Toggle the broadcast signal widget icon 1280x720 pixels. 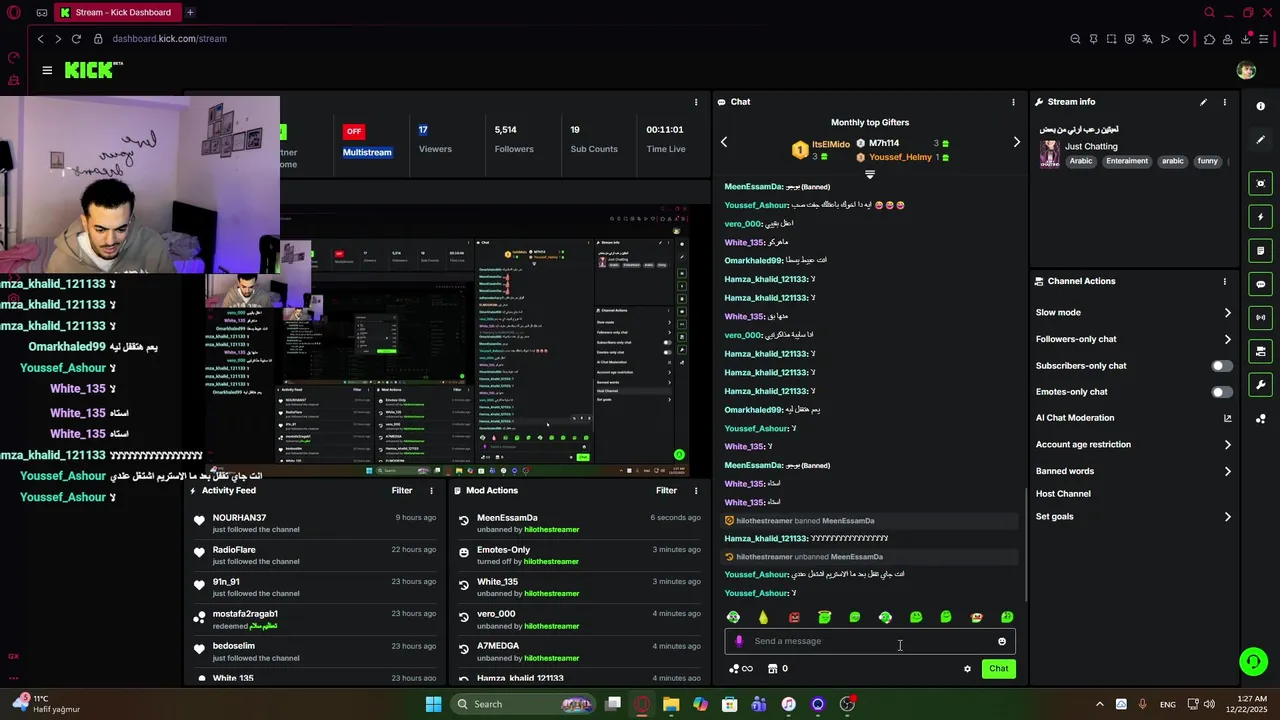(1260, 318)
